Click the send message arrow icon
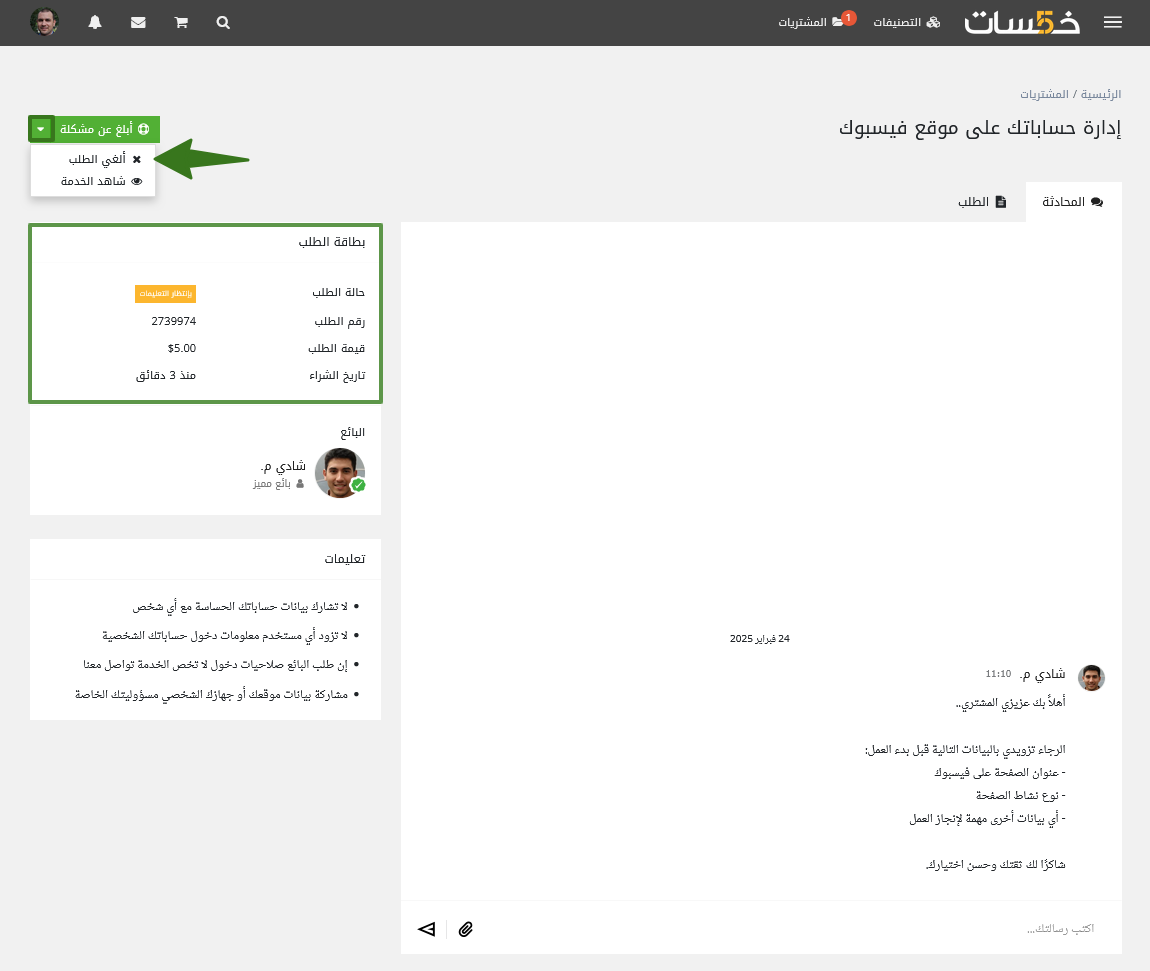 click(x=426, y=929)
